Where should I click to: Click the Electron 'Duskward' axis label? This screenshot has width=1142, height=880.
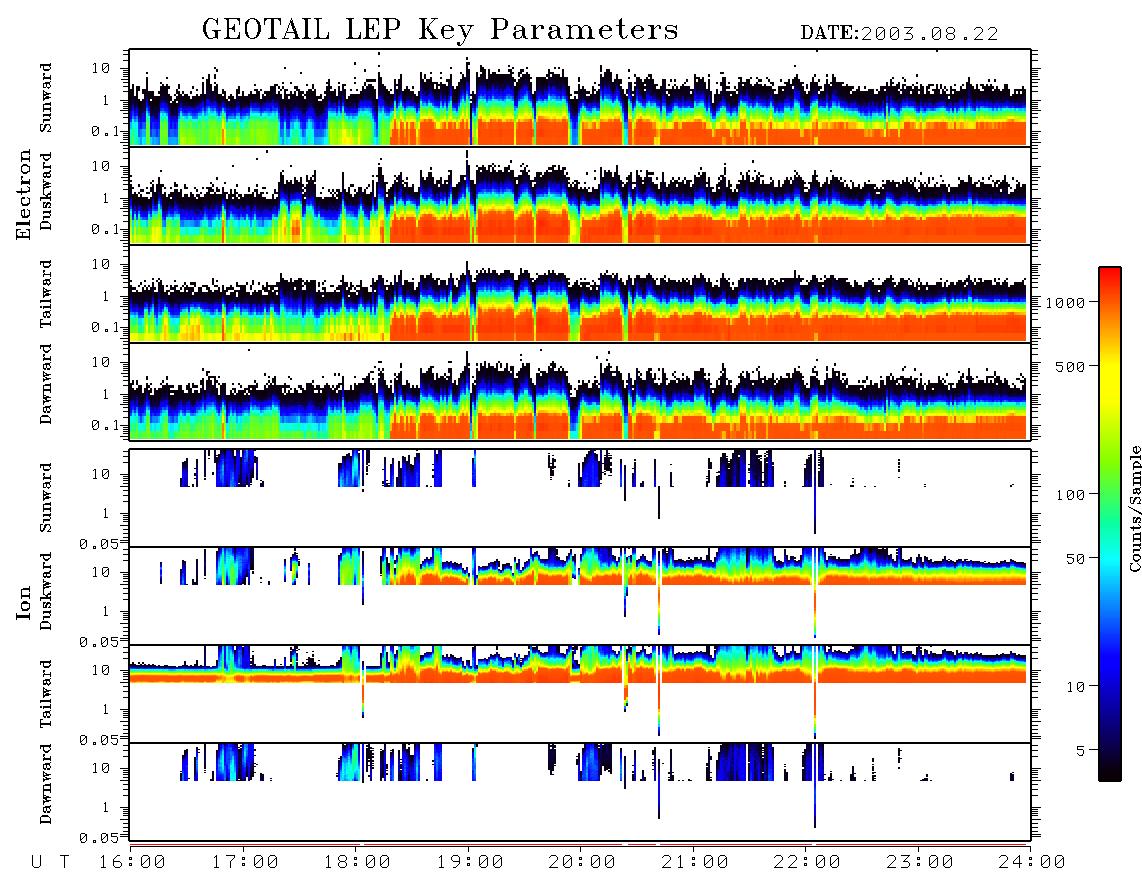[x=46, y=191]
